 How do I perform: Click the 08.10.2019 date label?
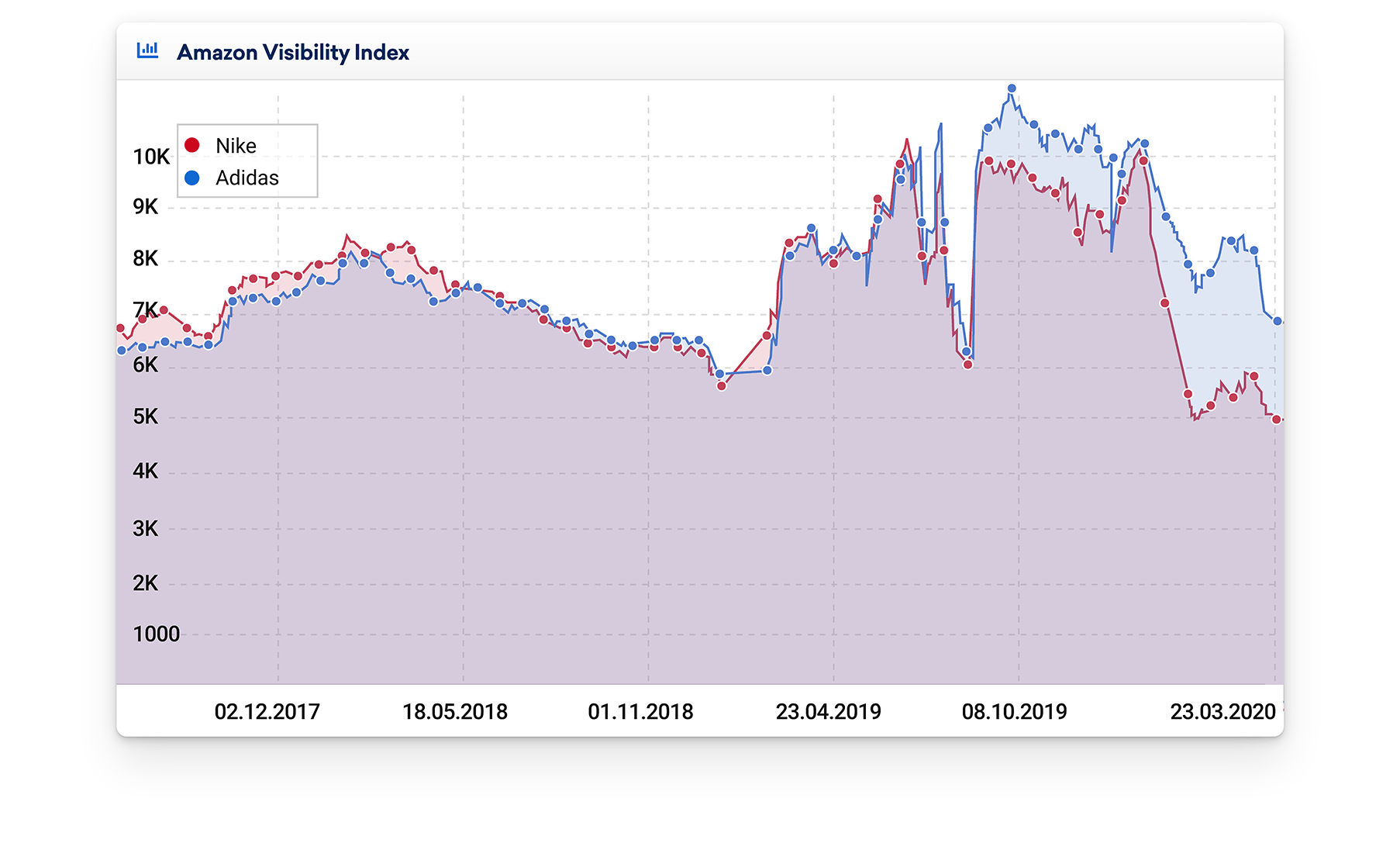pos(1014,711)
